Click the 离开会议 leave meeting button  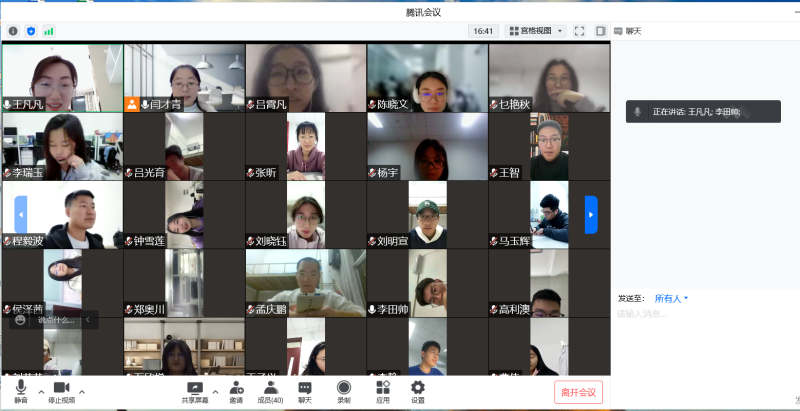click(578, 392)
